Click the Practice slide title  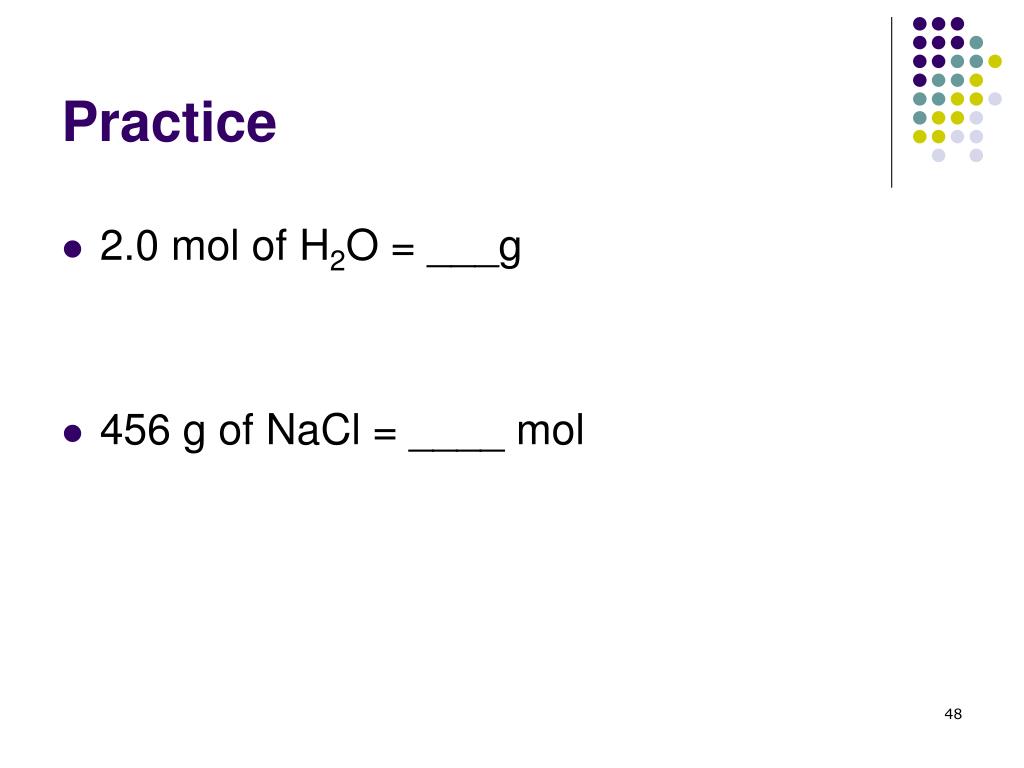(170, 122)
